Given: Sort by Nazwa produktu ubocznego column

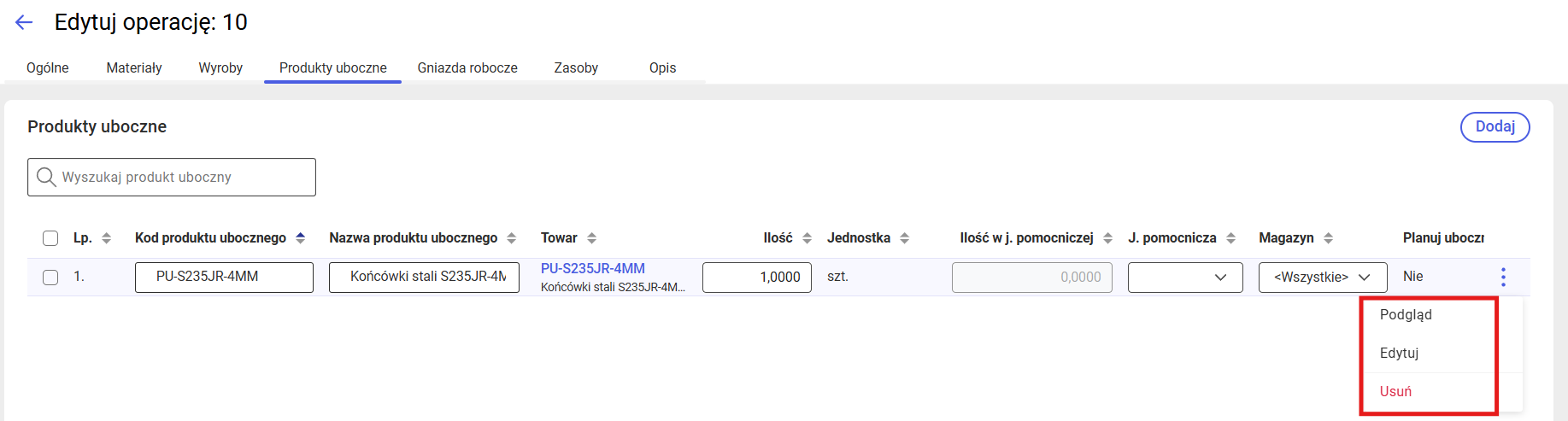Looking at the screenshot, I should click(511, 238).
